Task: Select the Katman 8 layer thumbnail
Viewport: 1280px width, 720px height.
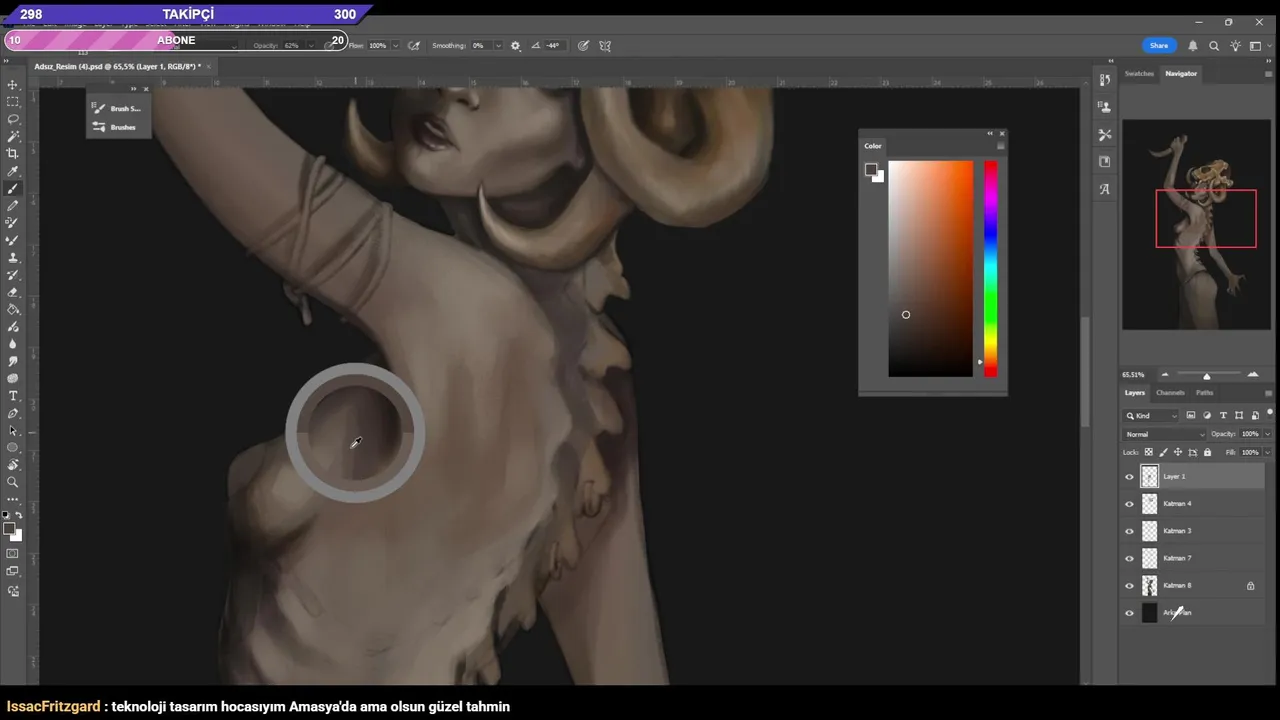Action: pyautogui.click(x=1150, y=586)
